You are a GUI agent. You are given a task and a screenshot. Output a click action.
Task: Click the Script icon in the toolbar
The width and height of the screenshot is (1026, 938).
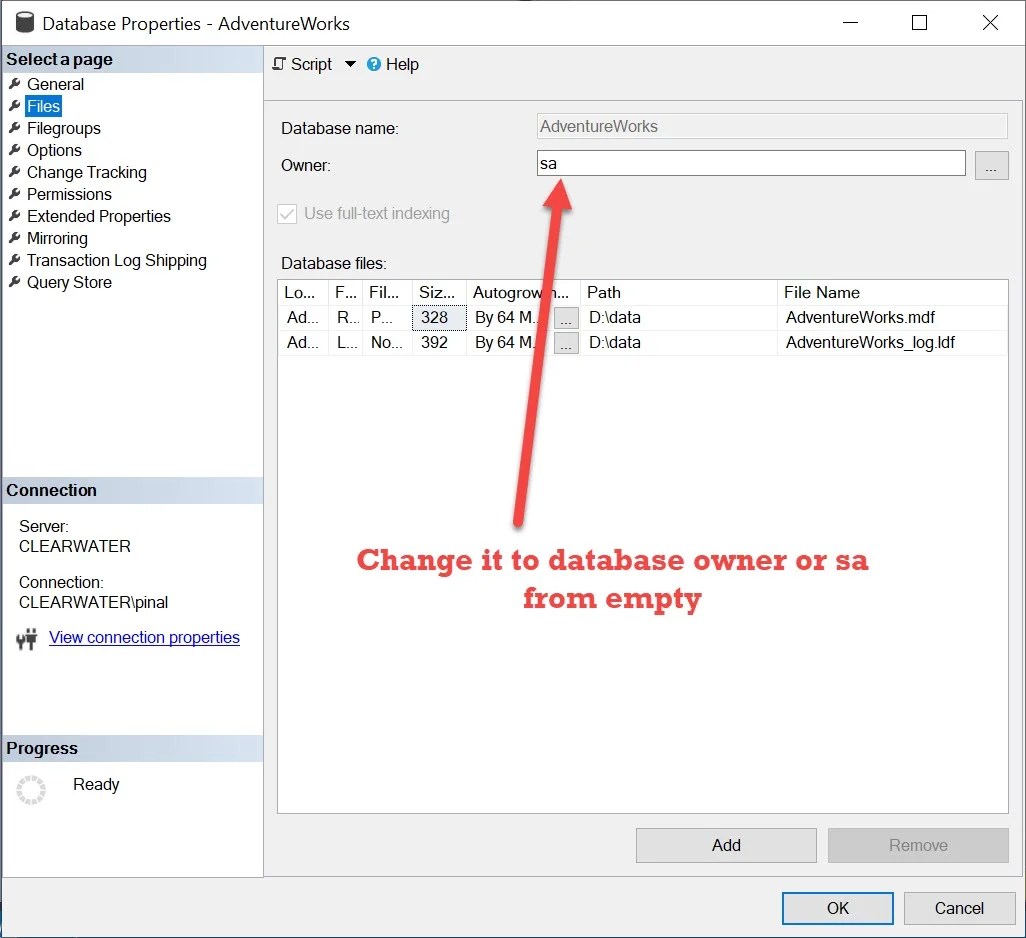(280, 64)
